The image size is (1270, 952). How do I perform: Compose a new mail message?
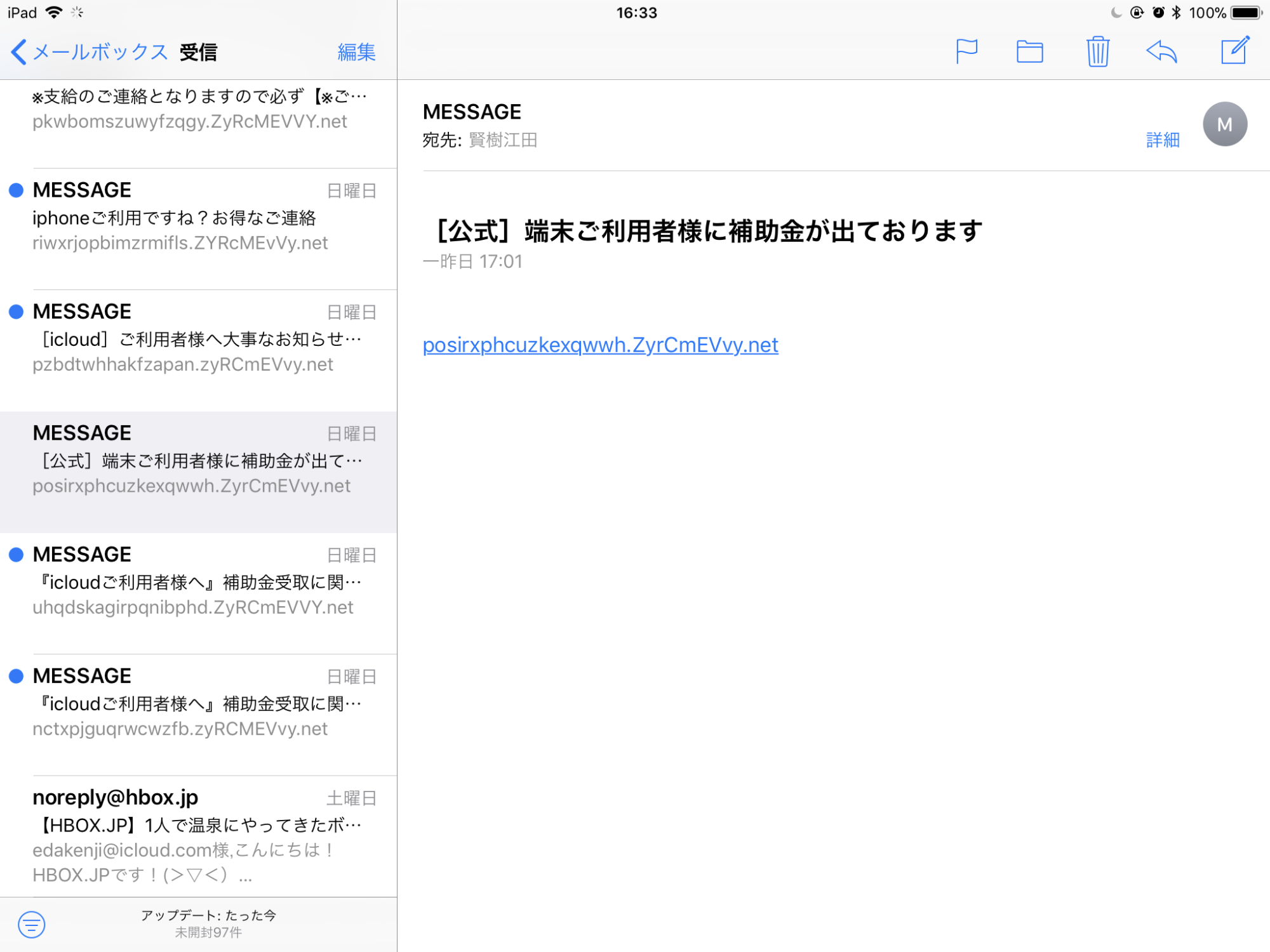pyautogui.click(x=1235, y=50)
